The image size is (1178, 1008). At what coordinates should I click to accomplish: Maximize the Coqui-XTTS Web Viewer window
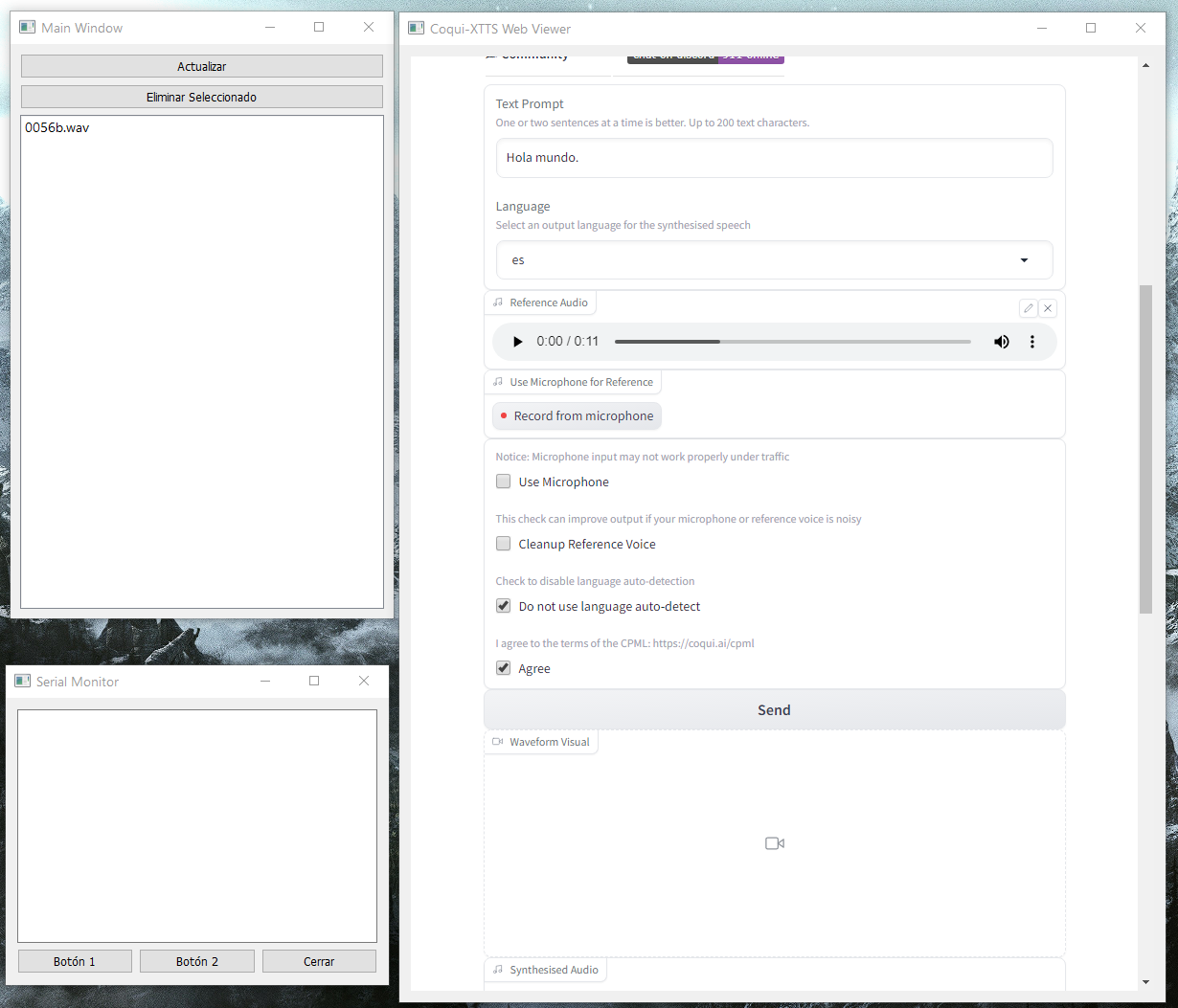point(1091,28)
